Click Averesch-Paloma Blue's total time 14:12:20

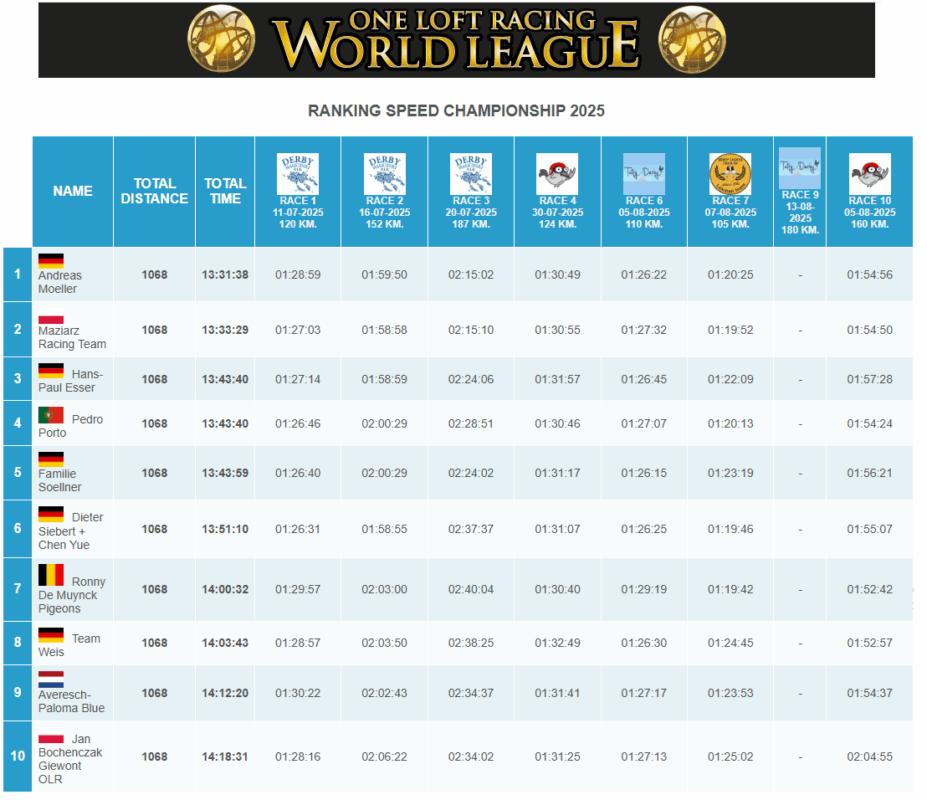(225, 693)
